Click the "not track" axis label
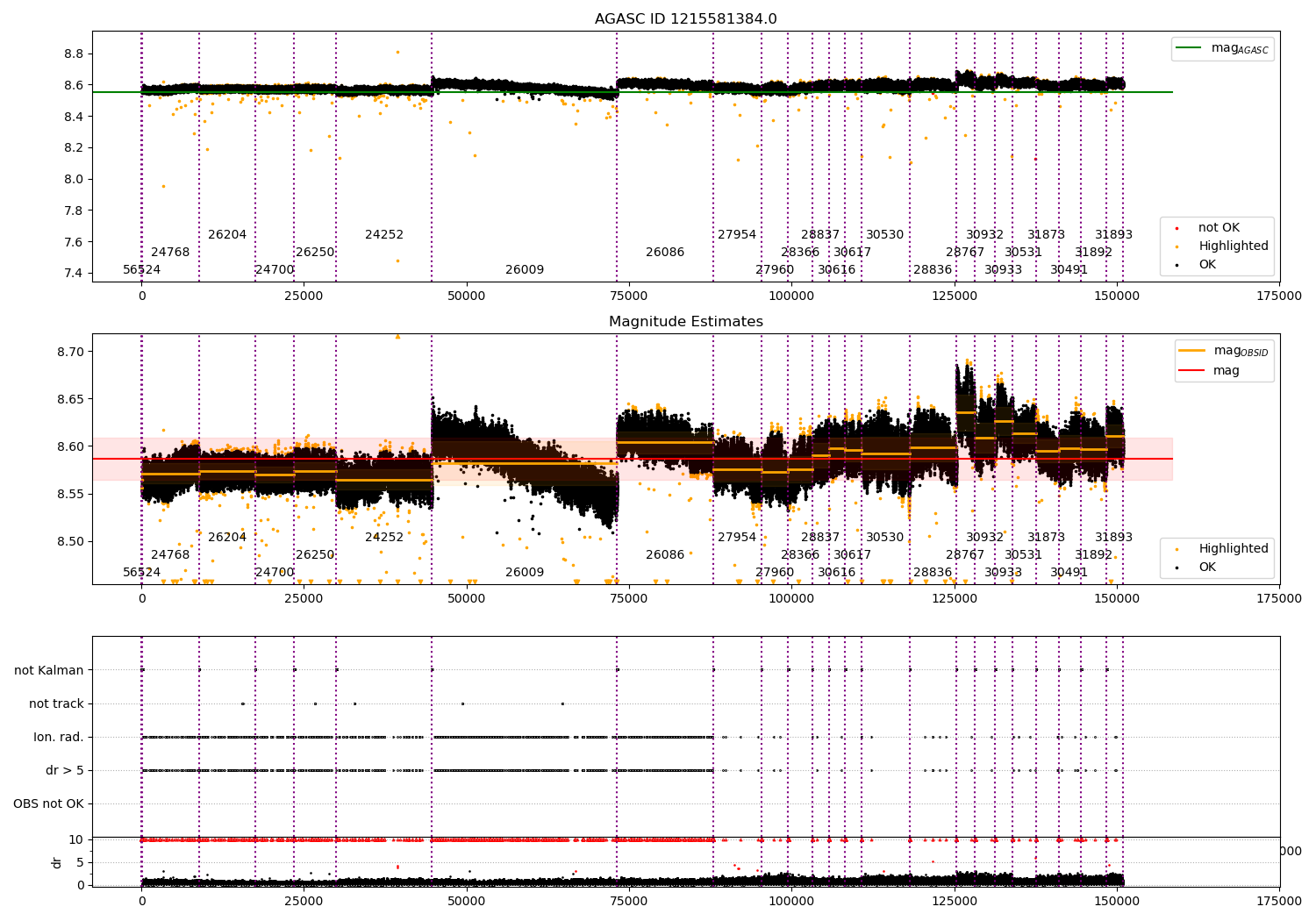This screenshot has width=1316, height=921. point(56,703)
